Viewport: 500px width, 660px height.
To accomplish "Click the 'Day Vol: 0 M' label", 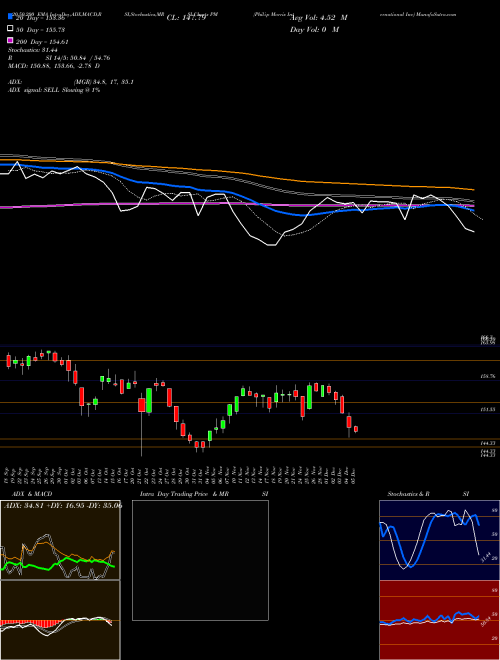I will pyautogui.click(x=314, y=29).
